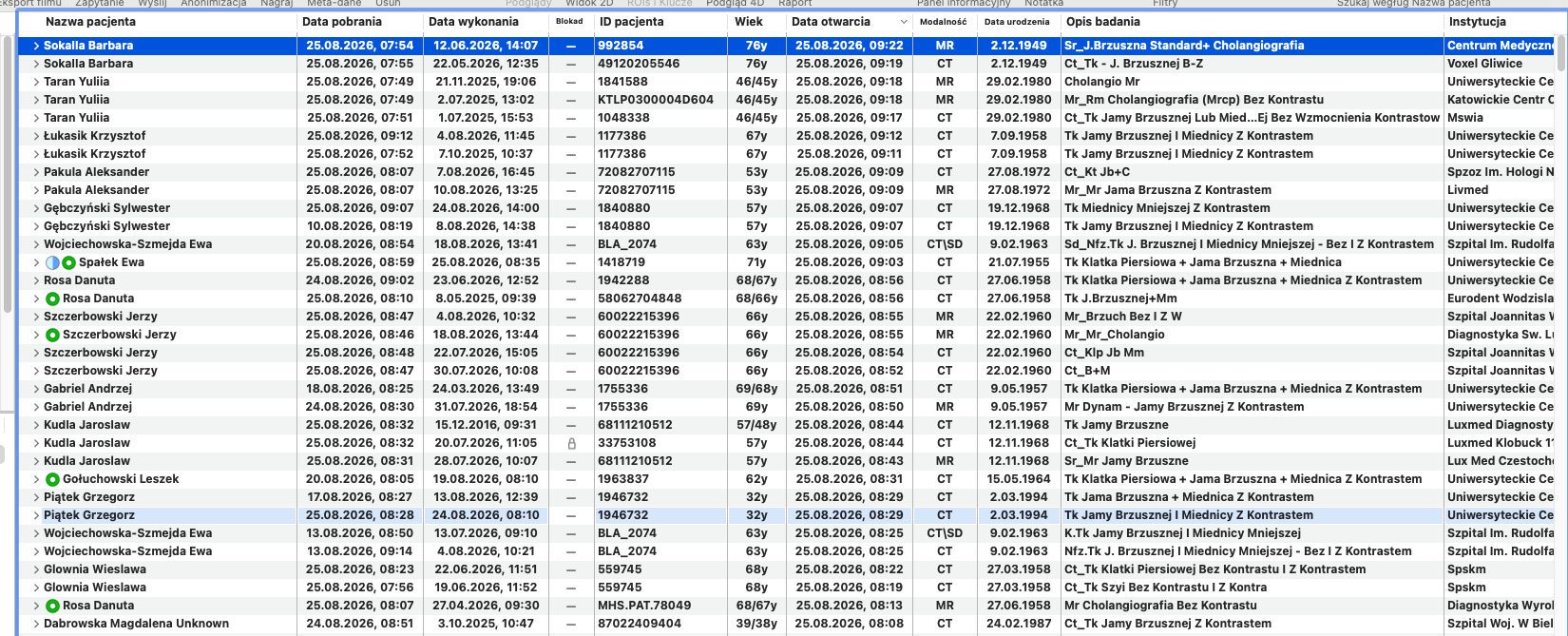Expand Gabriel Andrzej Mr Dynam study
1568x636 pixels.
36,407
